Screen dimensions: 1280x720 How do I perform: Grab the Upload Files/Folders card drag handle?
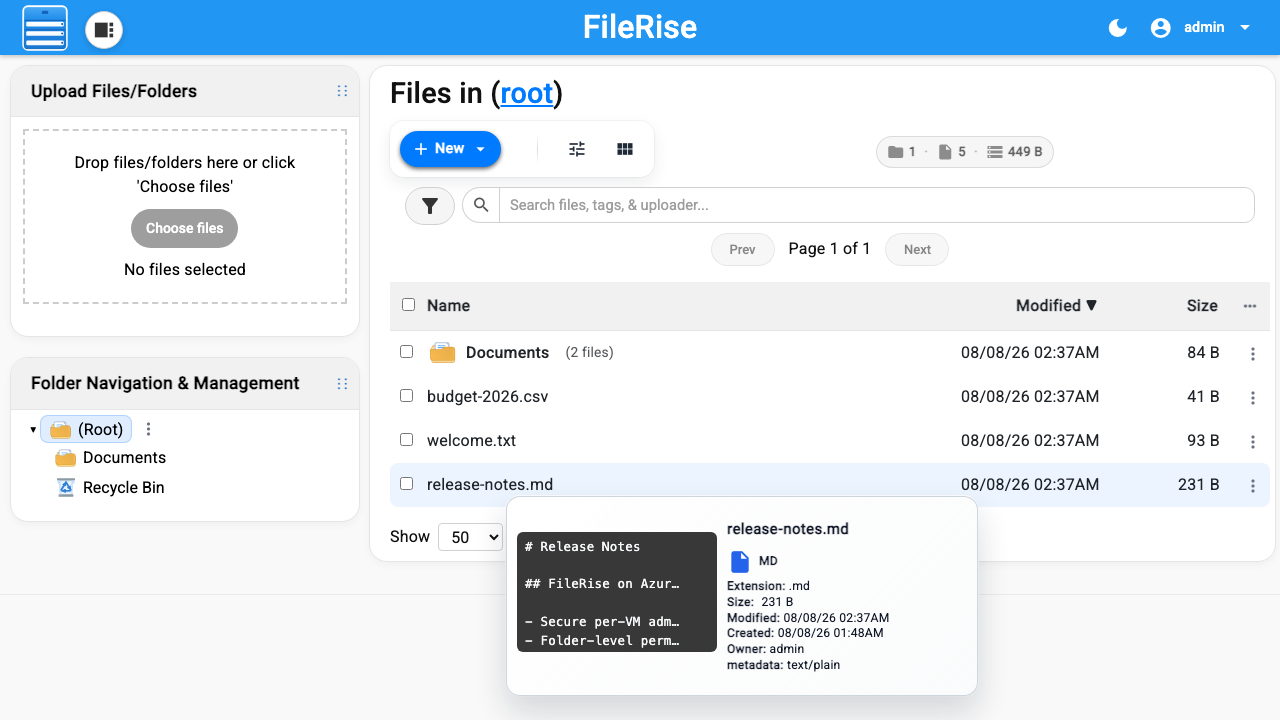[342, 91]
